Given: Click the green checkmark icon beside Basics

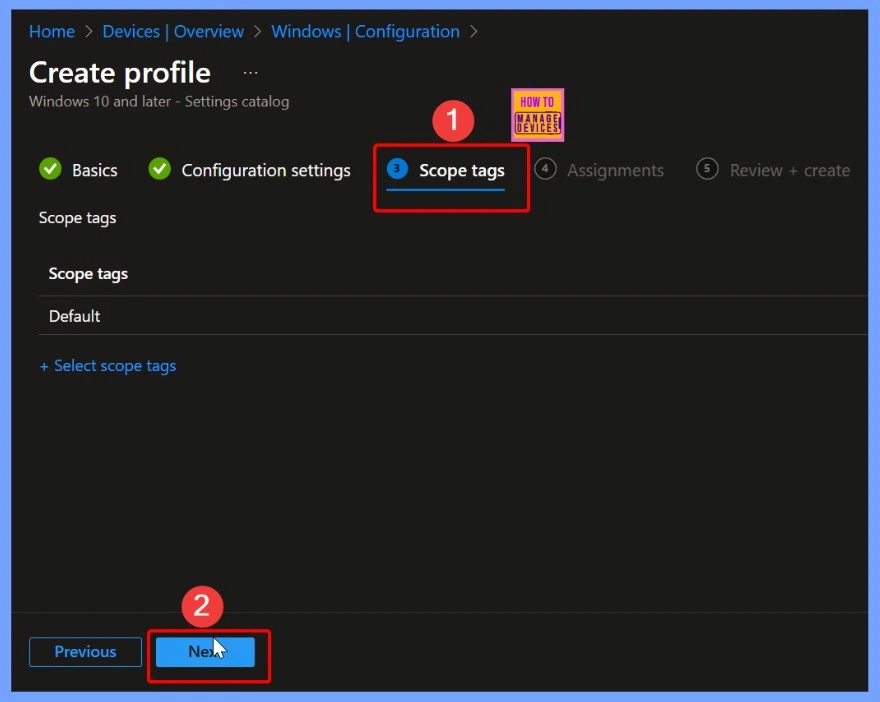Looking at the screenshot, I should click(50, 169).
